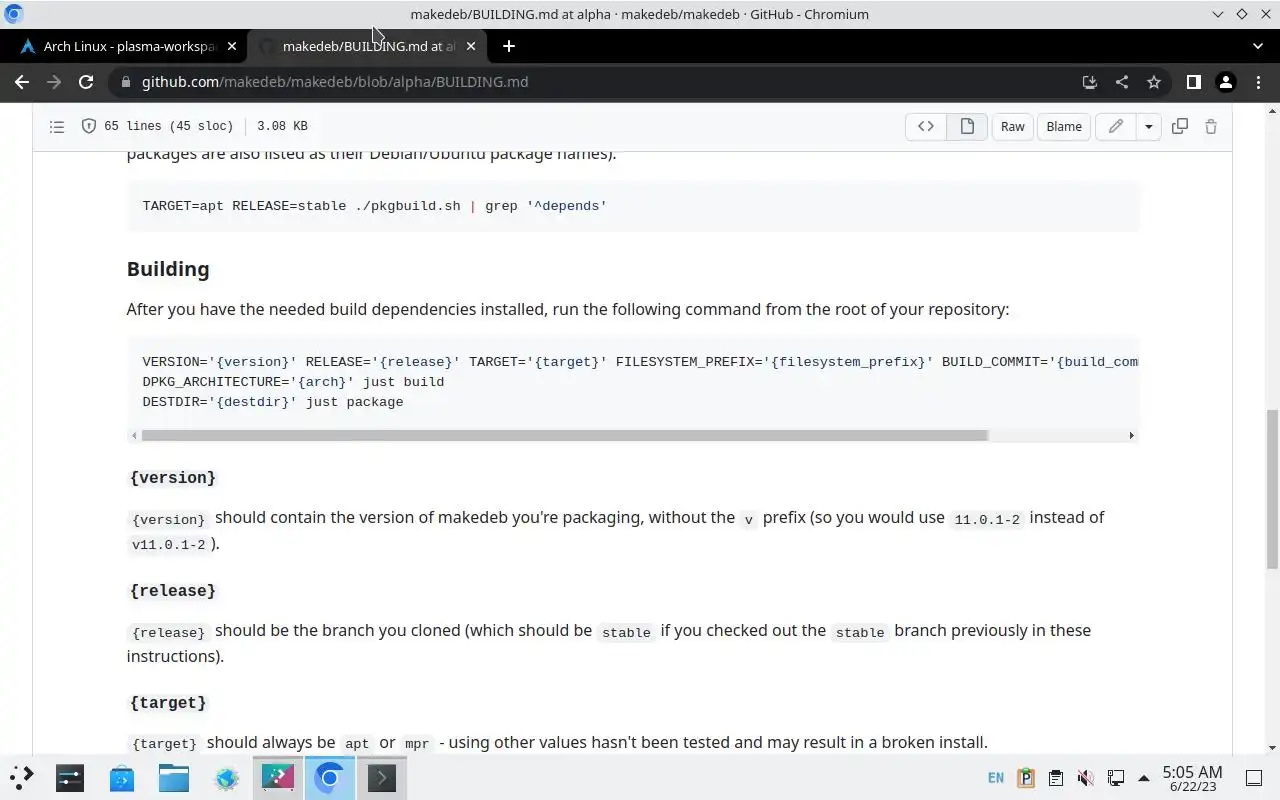
Task: Click the Building heading
Action: (x=168, y=269)
